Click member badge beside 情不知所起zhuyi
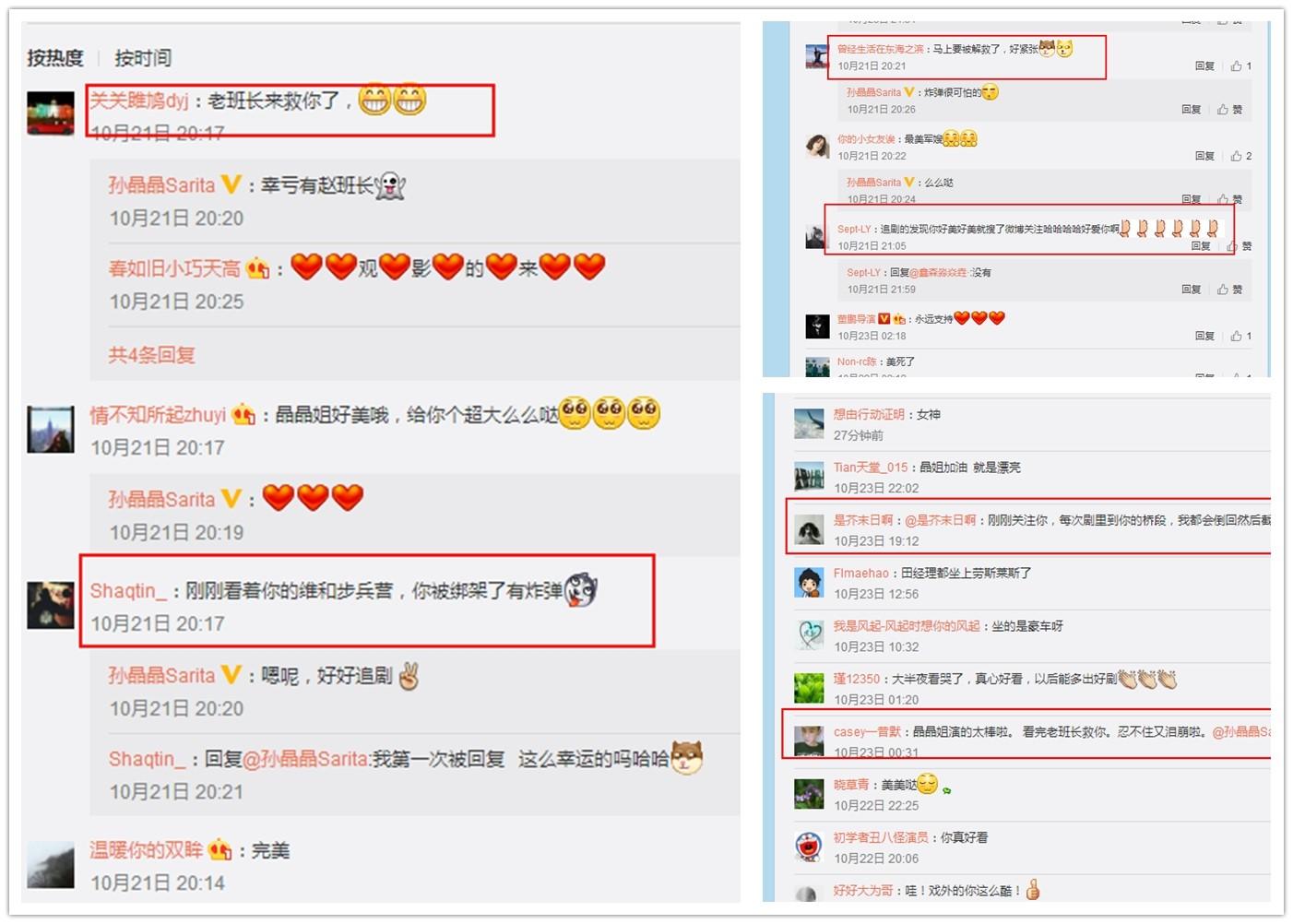The image size is (1293, 924). (x=243, y=415)
